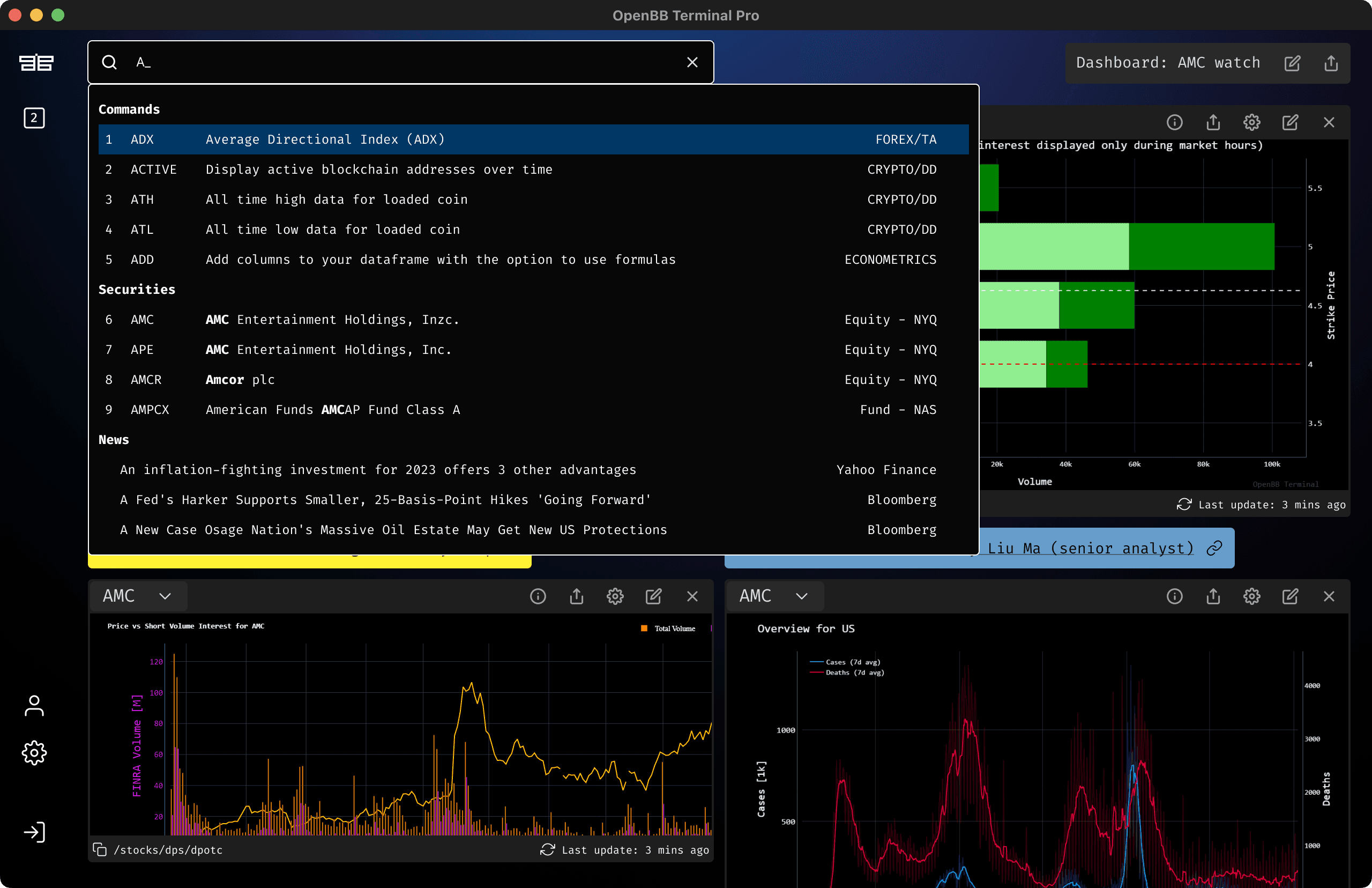Open the Fed's Harker 25-Basis-Point Hikes article
This screenshot has height=888, width=1372.
pos(533,500)
